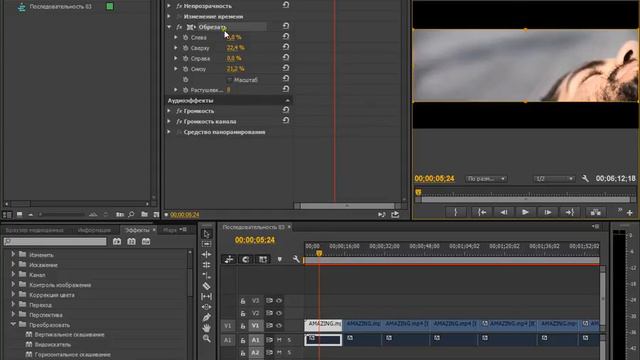640x360 pixels.
Task: Go to Out point in Program monitor
Action: coord(569,212)
